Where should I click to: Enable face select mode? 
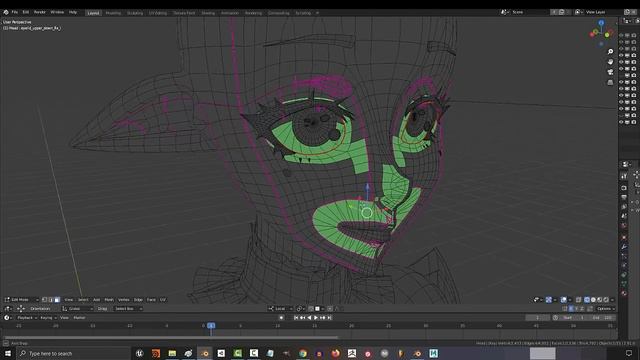tap(57, 300)
